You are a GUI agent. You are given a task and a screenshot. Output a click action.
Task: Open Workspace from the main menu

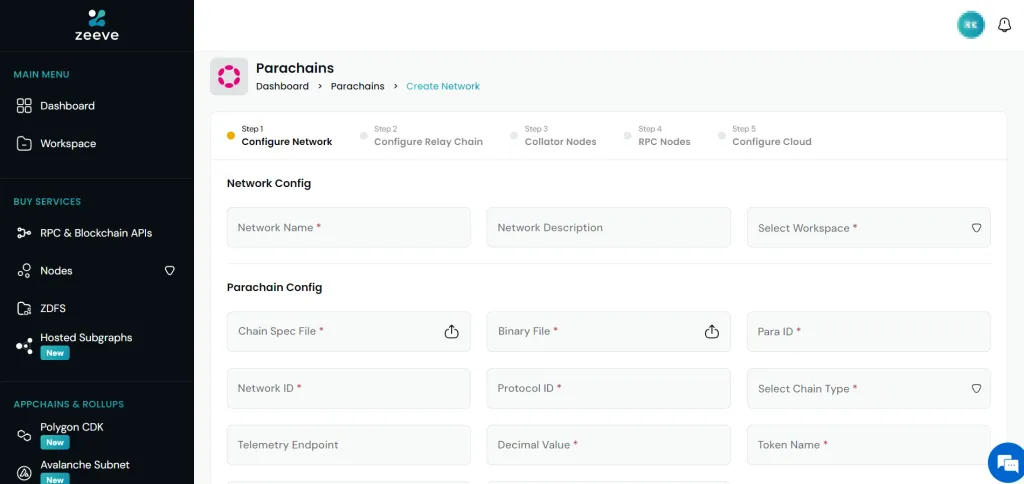pos(68,144)
